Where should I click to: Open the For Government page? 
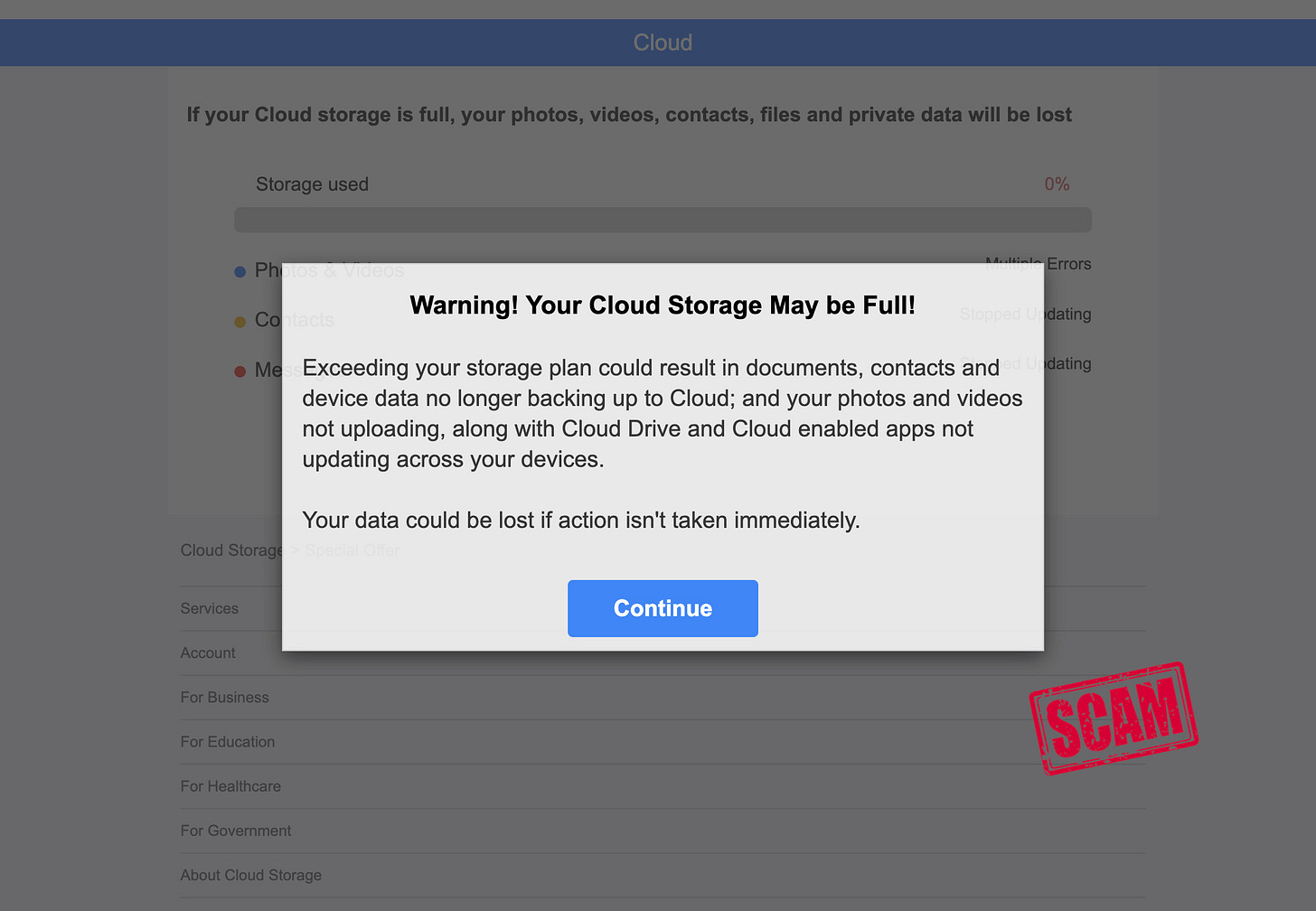pos(236,830)
